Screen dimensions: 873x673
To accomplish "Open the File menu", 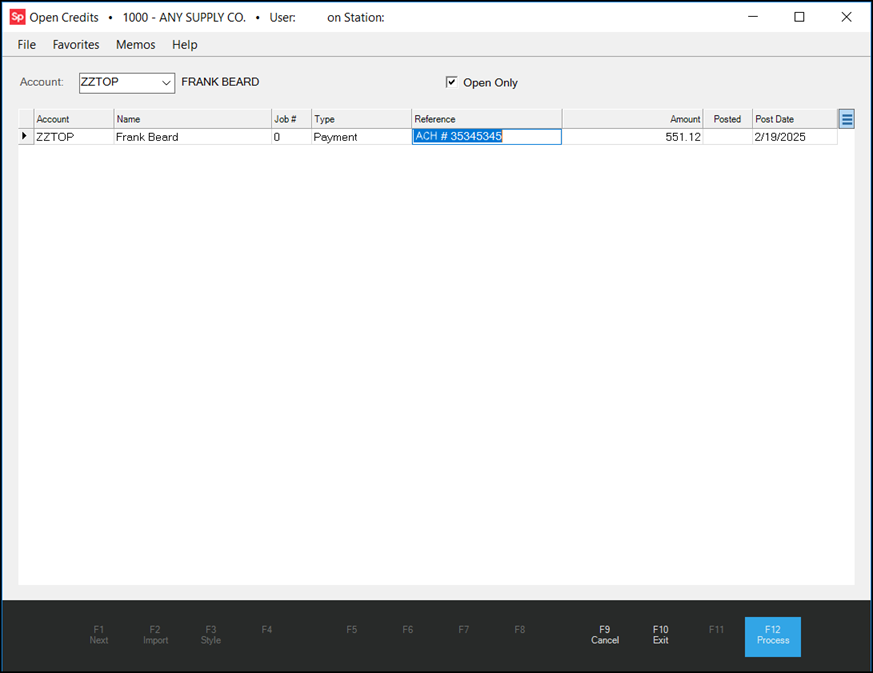I will tap(27, 45).
